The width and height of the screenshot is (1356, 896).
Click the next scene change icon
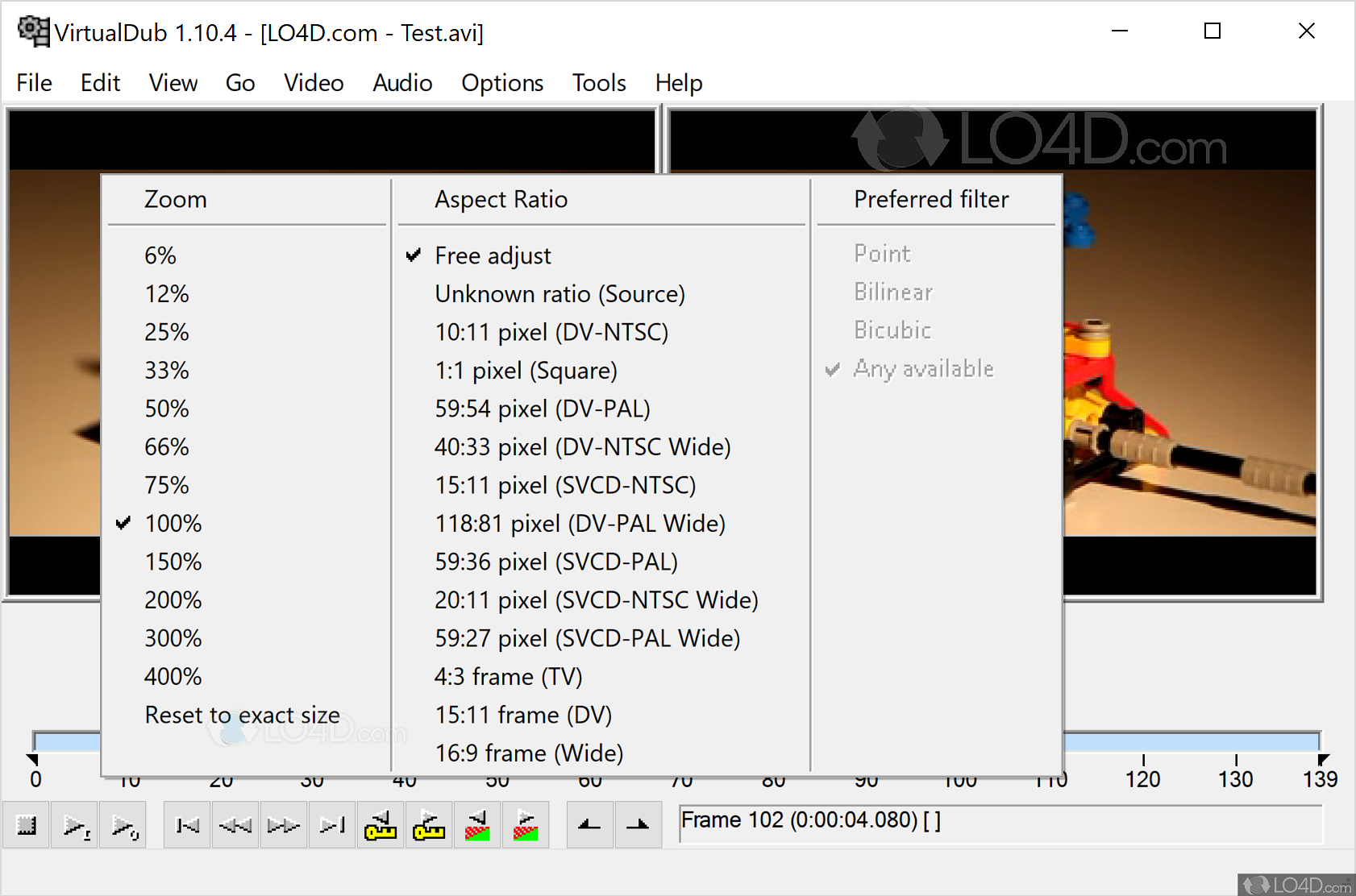[x=526, y=825]
